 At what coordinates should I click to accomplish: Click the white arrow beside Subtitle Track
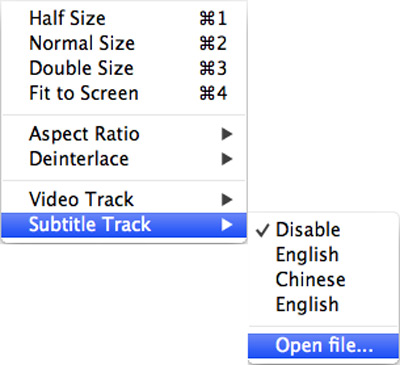tap(227, 225)
